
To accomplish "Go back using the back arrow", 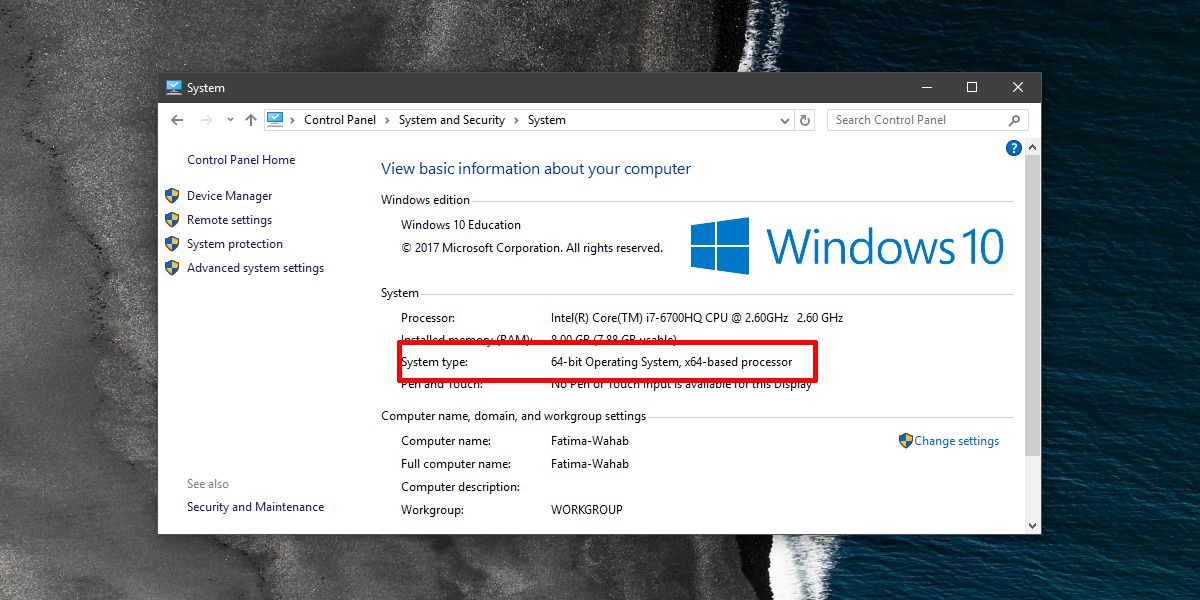I will (177, 120).
